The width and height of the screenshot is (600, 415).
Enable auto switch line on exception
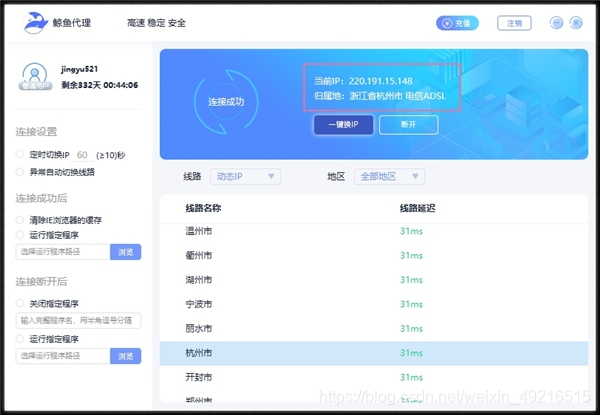20,172
